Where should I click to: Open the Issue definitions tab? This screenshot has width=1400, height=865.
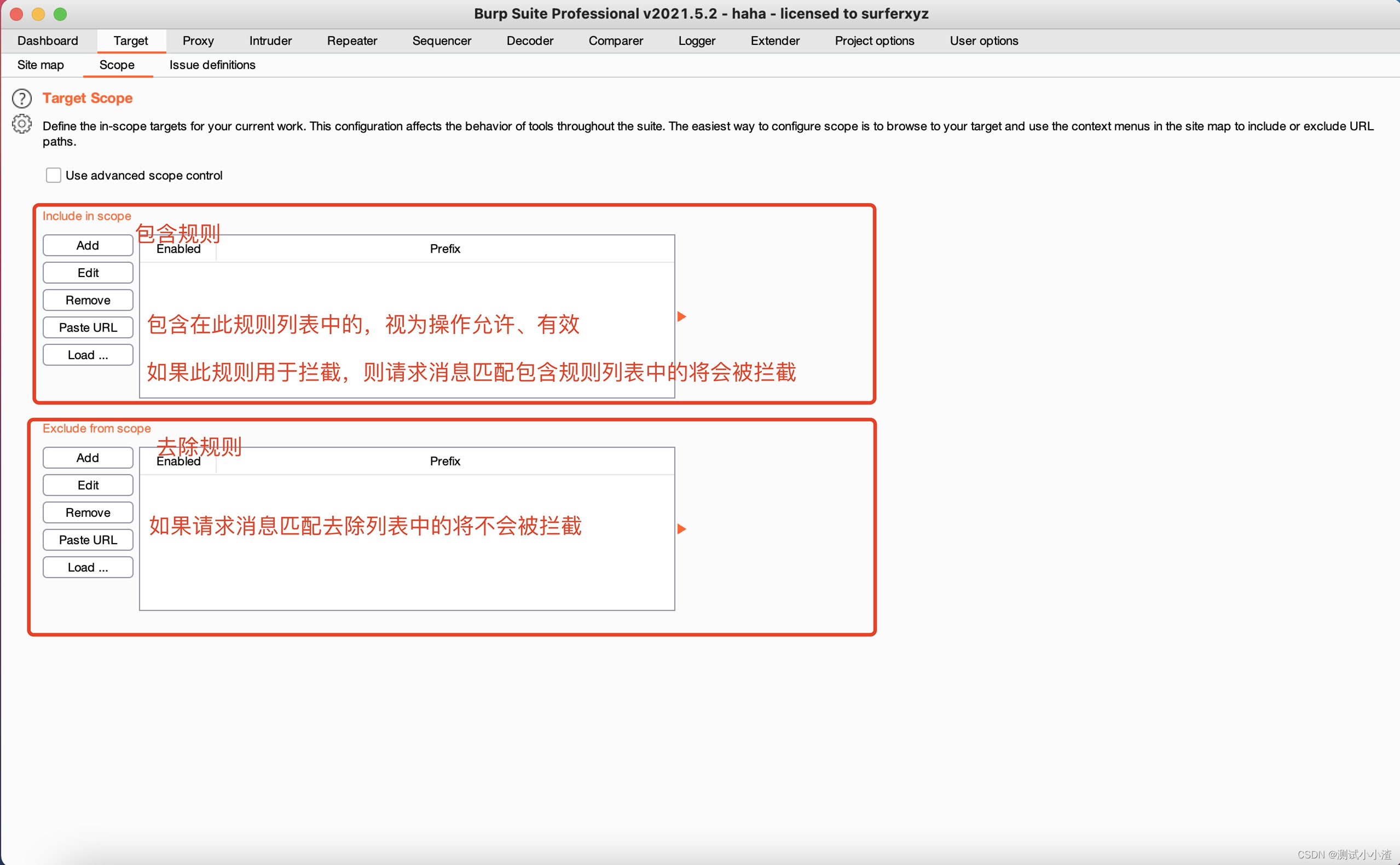pyautogui.click(x=211, y=65)
